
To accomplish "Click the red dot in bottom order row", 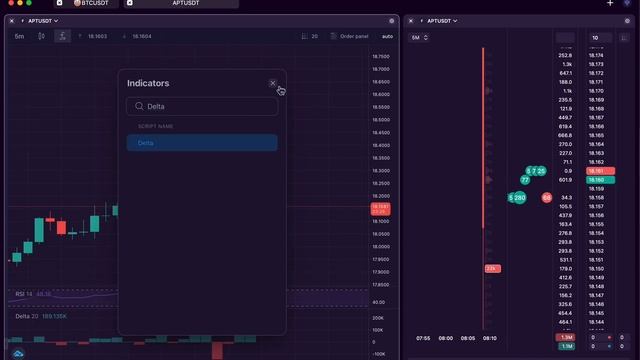I will click(609, 338).
